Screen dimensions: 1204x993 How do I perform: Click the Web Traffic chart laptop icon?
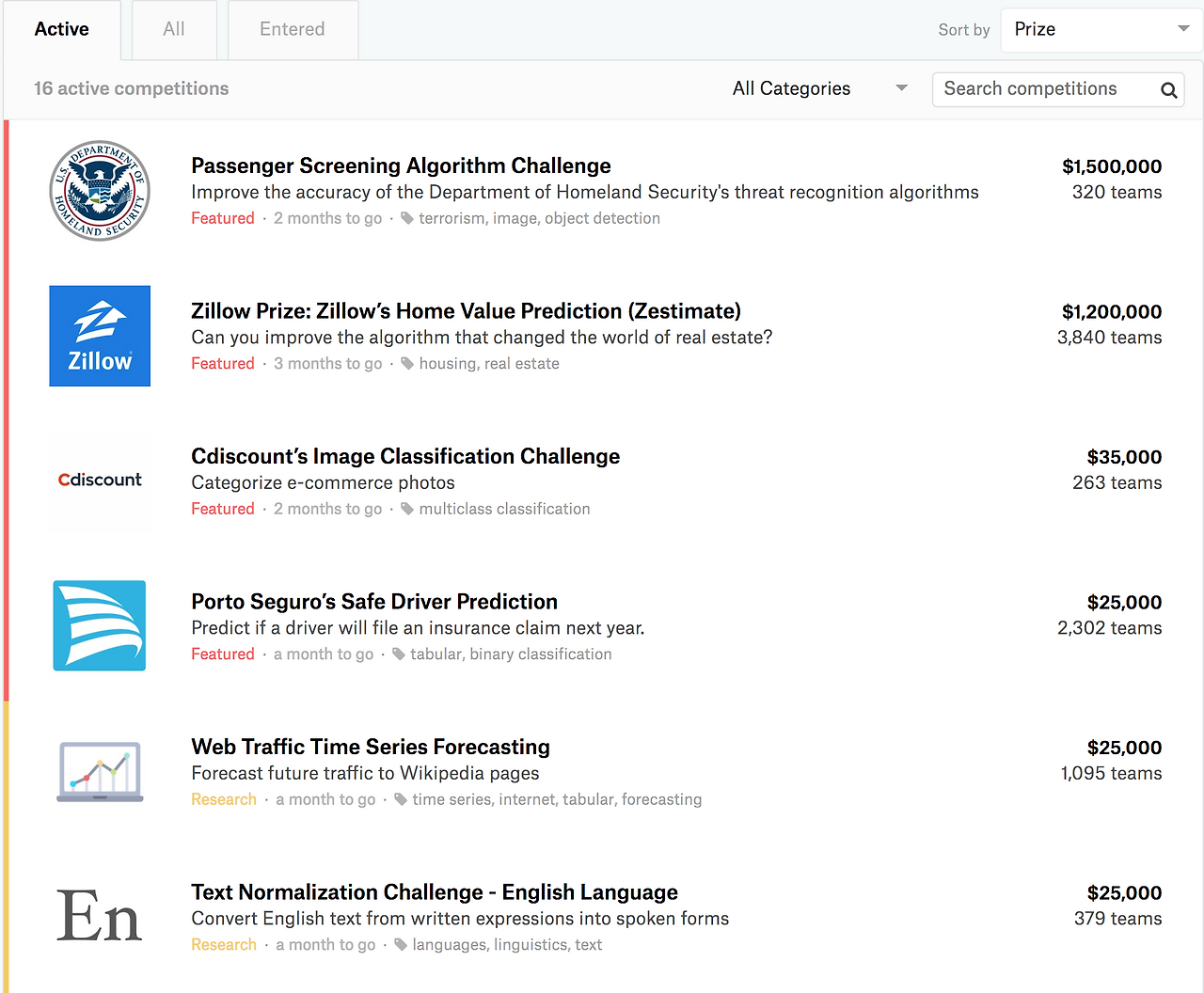pos(100,771)
